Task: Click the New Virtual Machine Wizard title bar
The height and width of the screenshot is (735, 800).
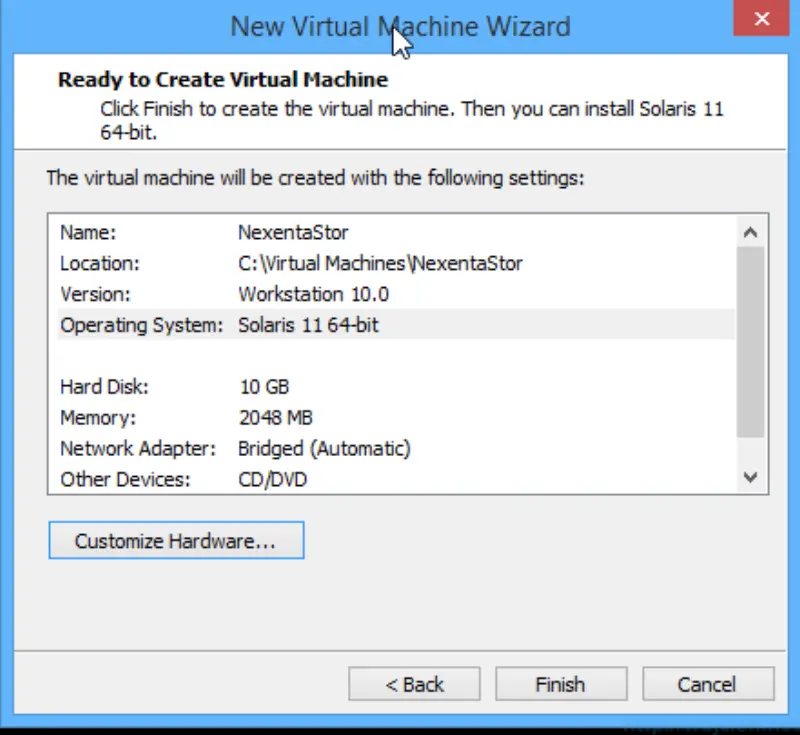Action: click(400, 25)
